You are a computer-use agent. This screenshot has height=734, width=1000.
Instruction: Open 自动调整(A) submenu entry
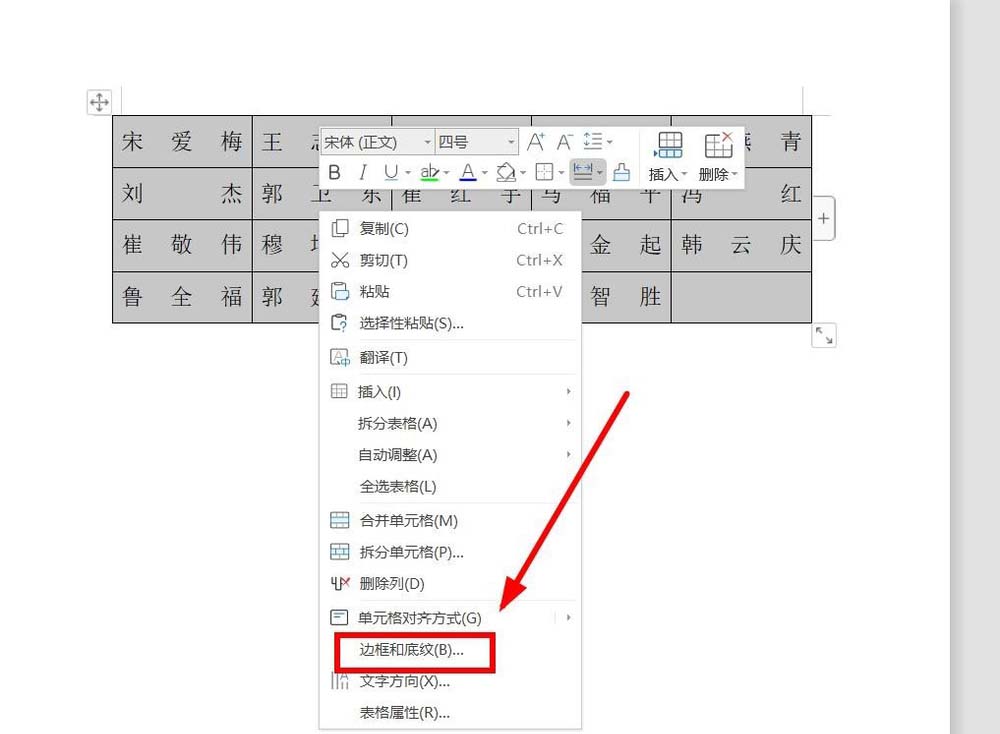click(x=450, y=455)
